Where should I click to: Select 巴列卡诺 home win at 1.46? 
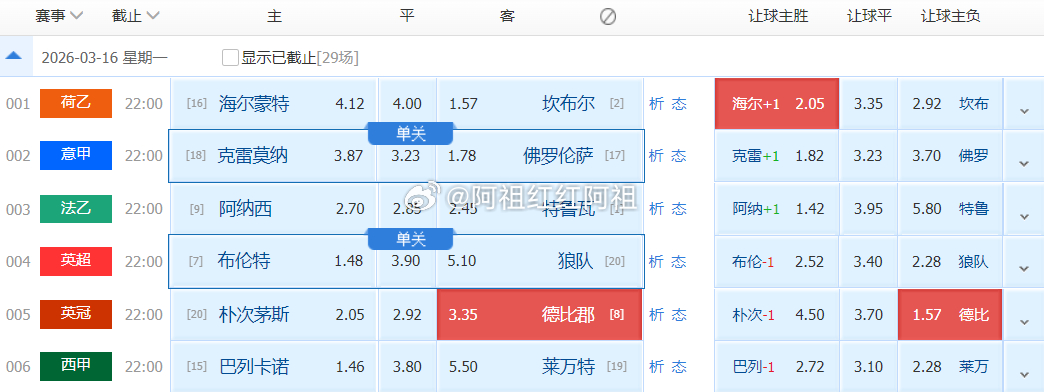[274, 367]
